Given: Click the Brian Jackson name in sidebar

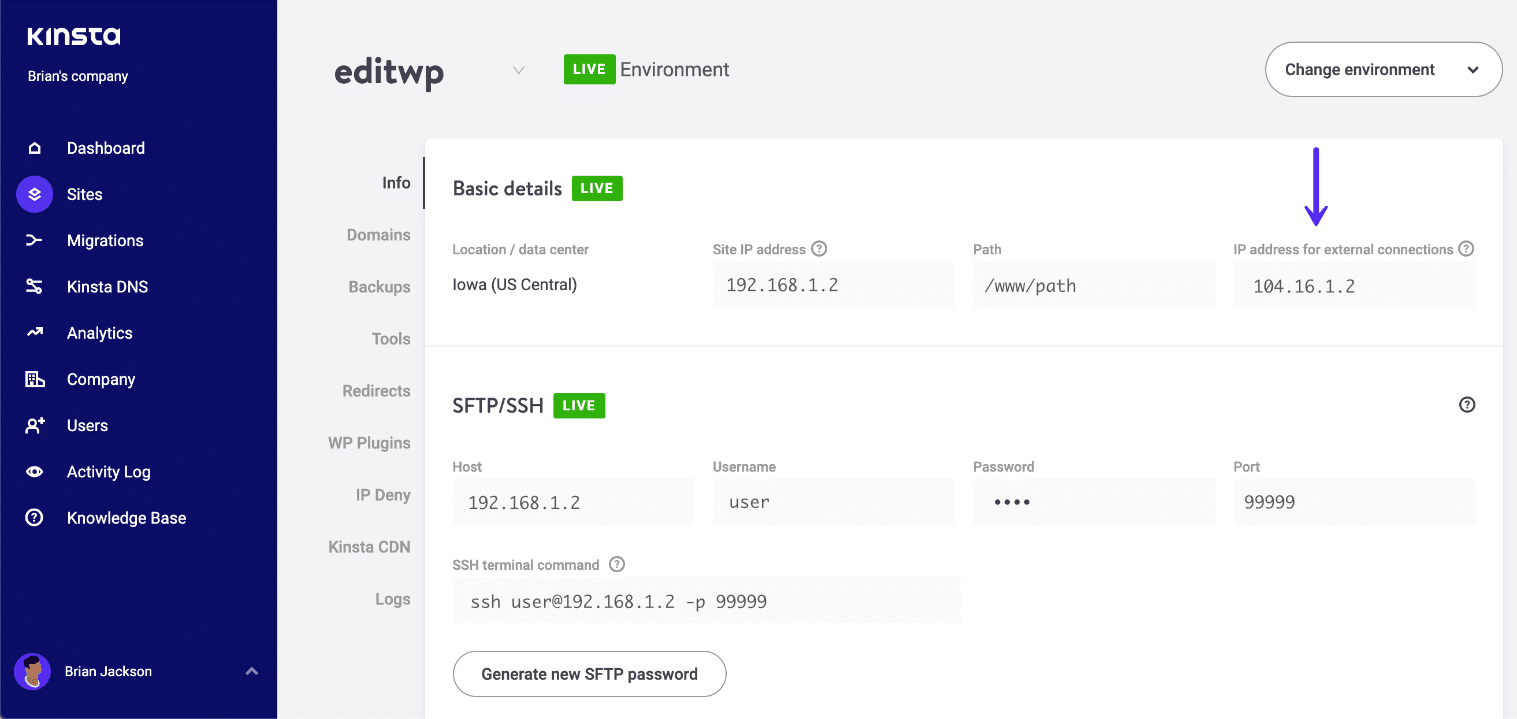Looking at the screenshot, I should pyautogui.click(x=108, y=671).
